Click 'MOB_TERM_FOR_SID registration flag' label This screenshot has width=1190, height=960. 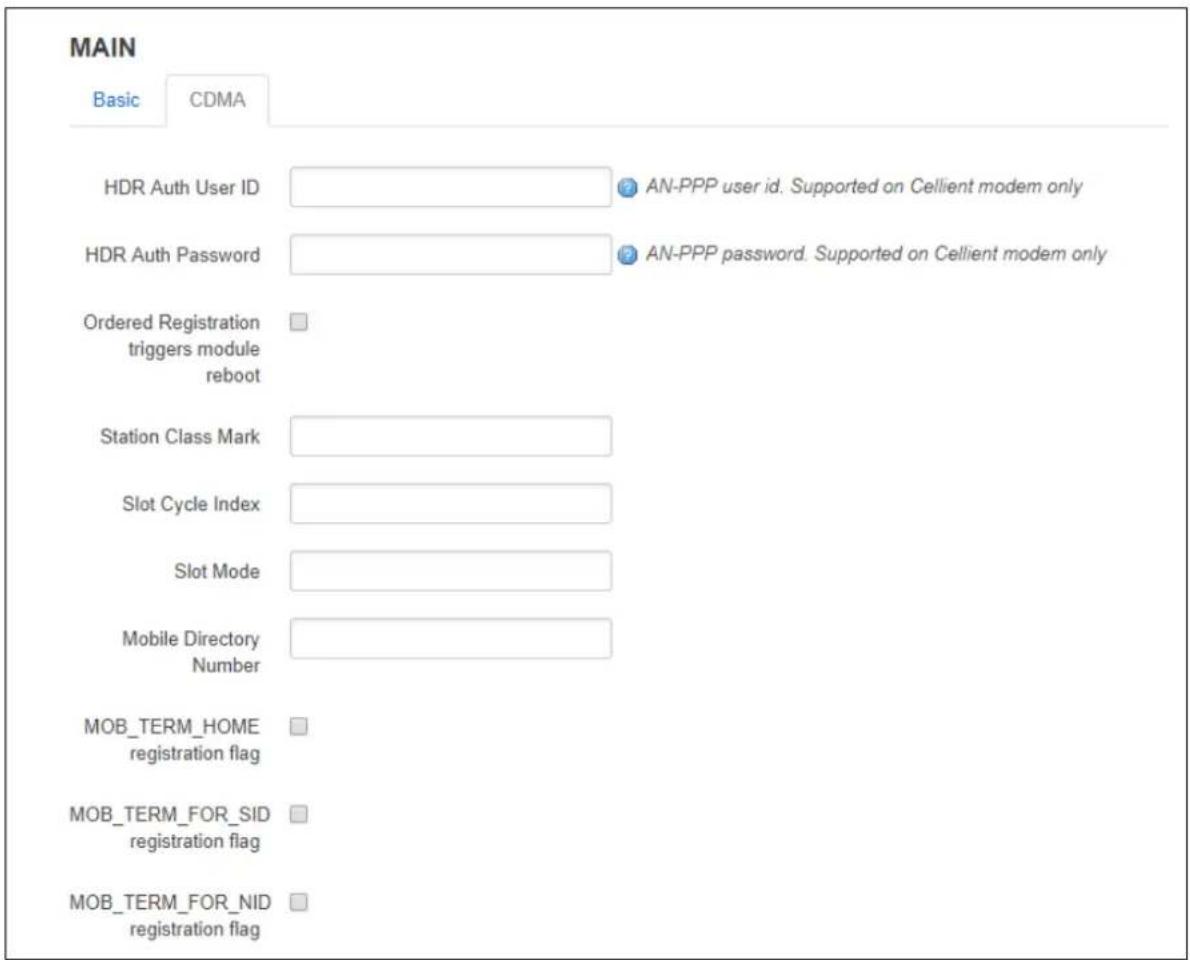pyautogui.click(x=170, y=828)
